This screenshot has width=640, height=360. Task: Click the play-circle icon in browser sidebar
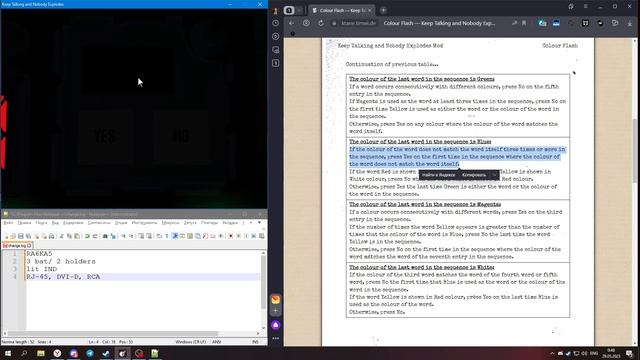[276, 36]
